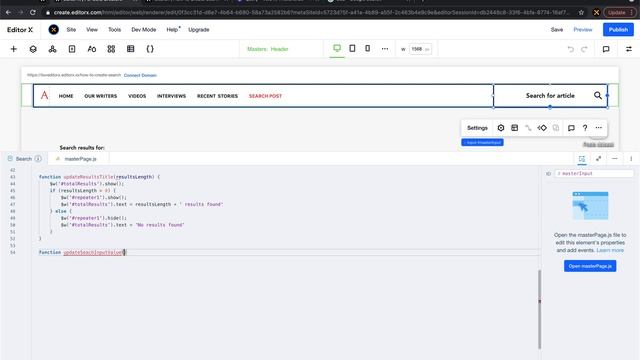Viewport: 640px width, 360px height.
Task: Click the red A site logo
Action: point(44,96)
